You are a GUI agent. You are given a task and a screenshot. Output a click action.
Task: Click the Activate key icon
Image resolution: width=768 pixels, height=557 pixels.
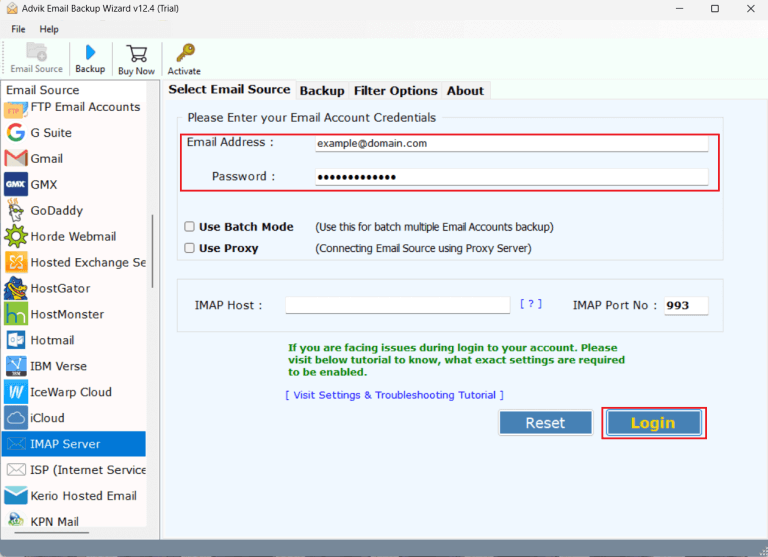185,53
